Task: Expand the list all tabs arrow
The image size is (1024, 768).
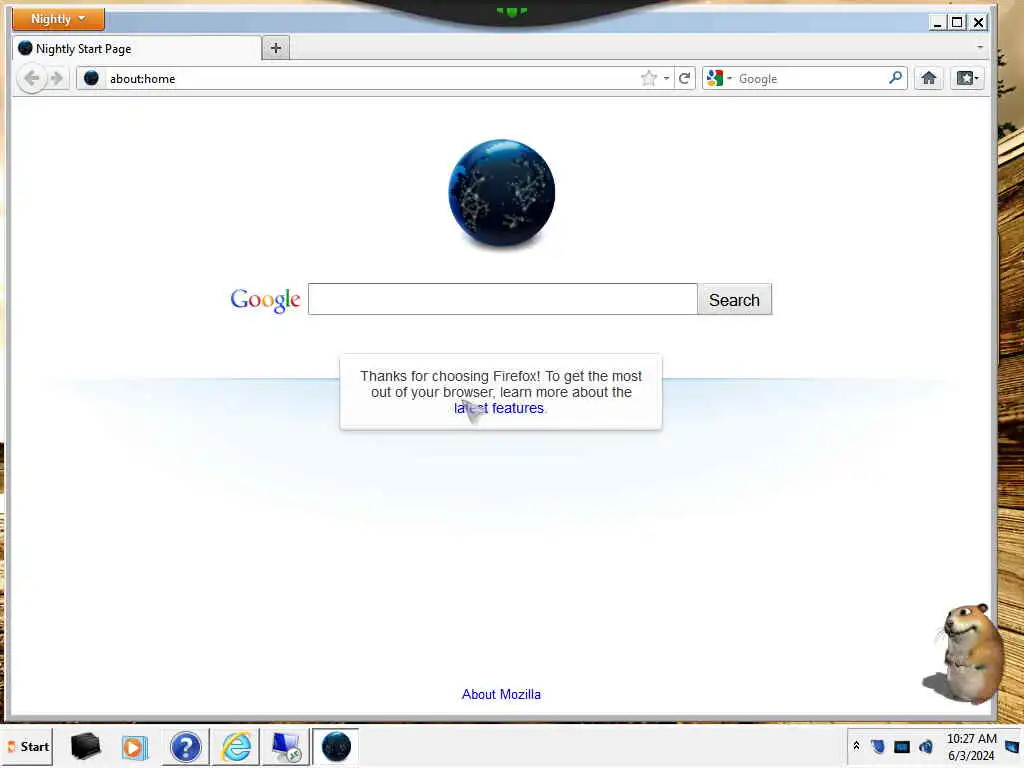Action: click(979, 47)
